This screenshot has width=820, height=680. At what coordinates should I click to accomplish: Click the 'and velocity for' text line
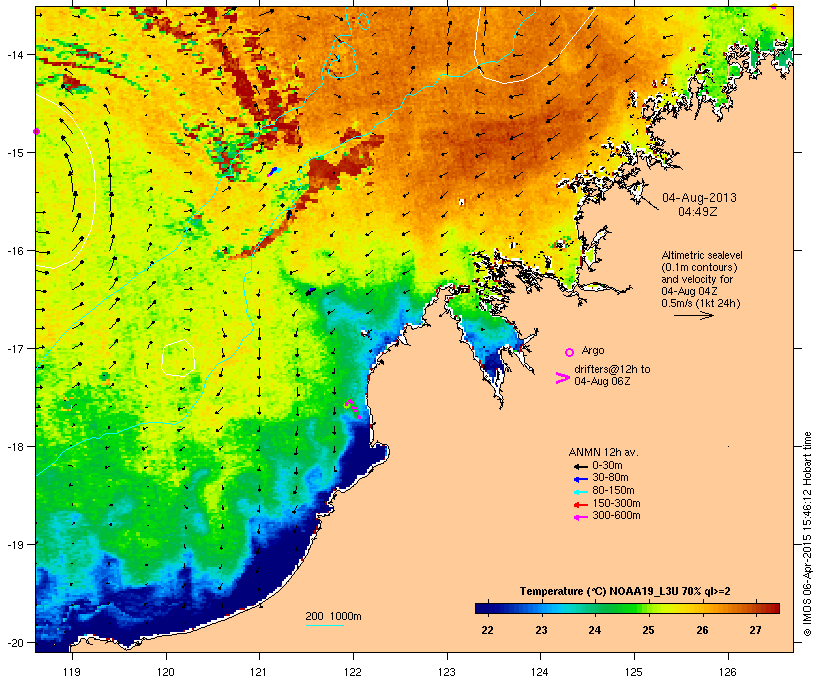[x=697, y=279]
